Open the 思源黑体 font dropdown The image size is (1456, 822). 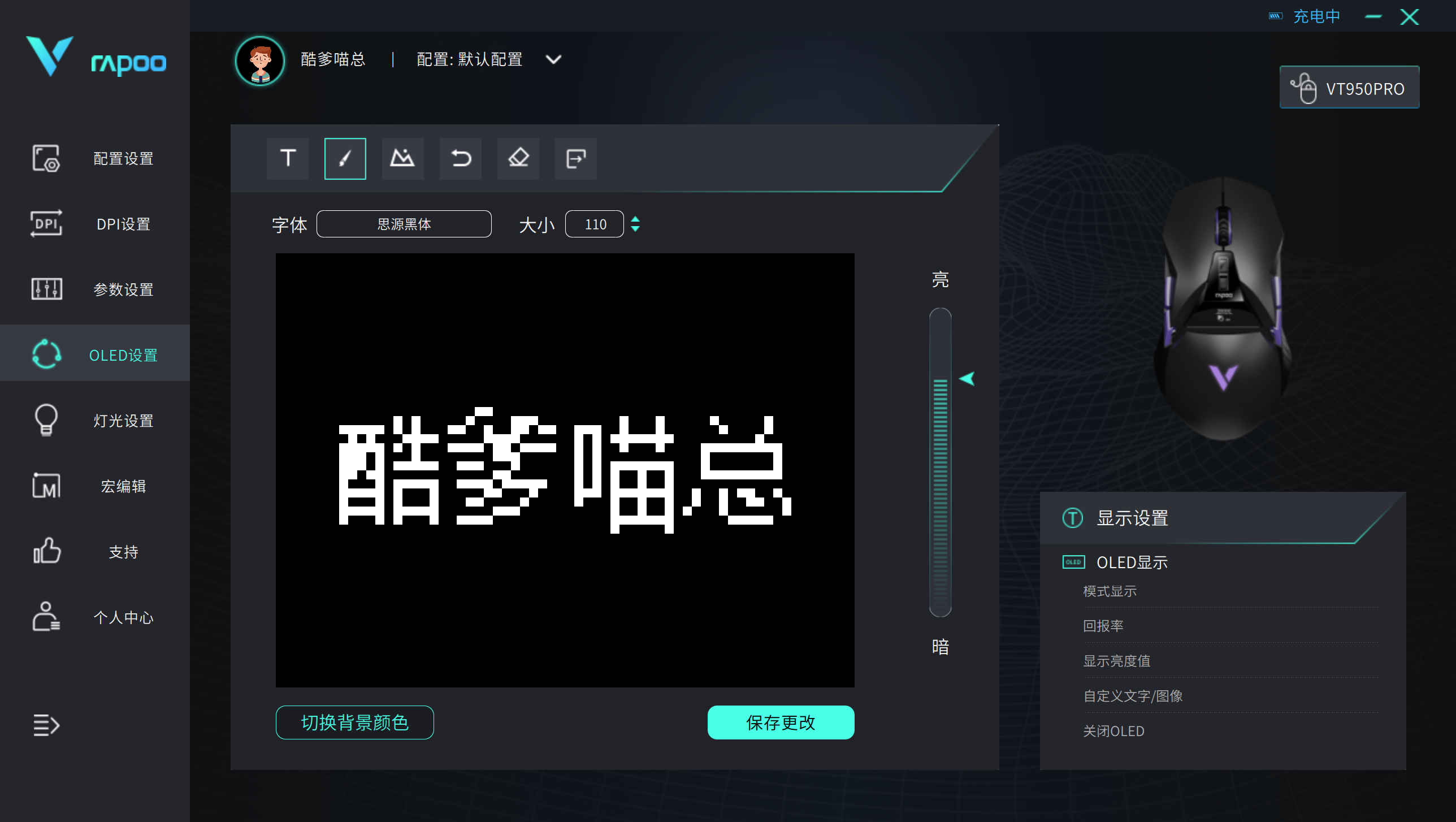tap(404, 224)
